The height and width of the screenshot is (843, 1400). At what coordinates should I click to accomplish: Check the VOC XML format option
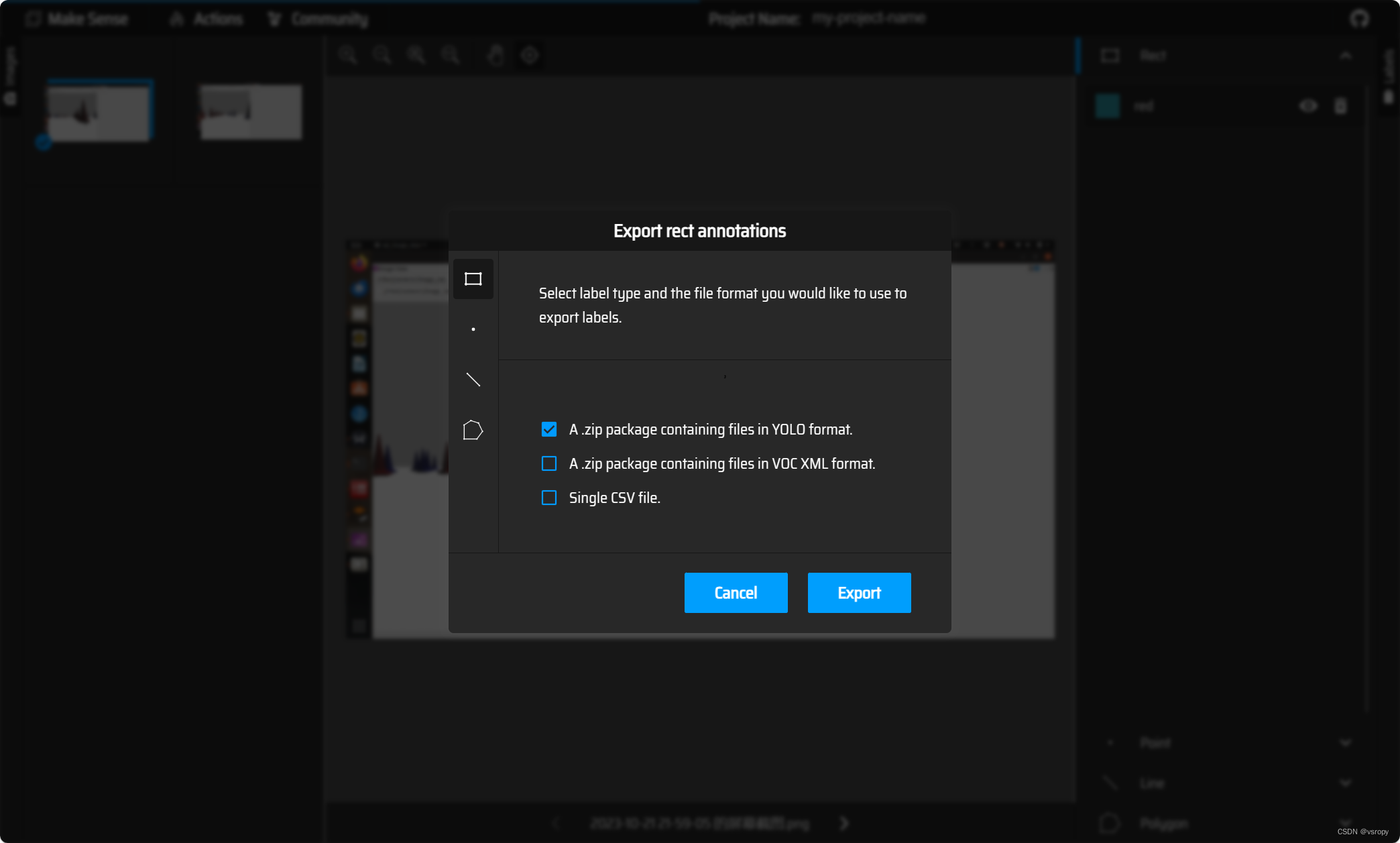click(x=548, y=463)
